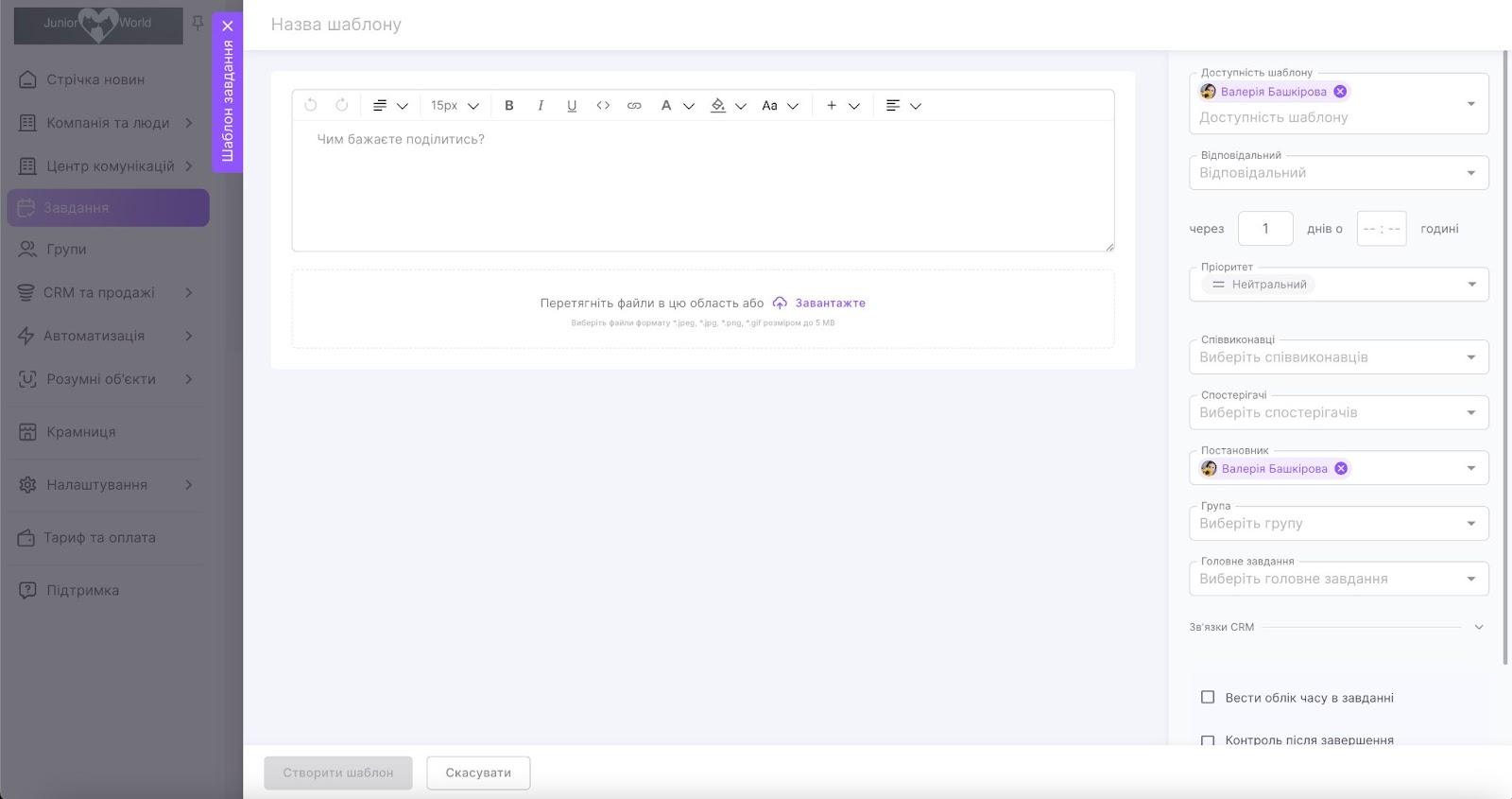
Task: Click the Aa text case icon
Action: point(770,106)
